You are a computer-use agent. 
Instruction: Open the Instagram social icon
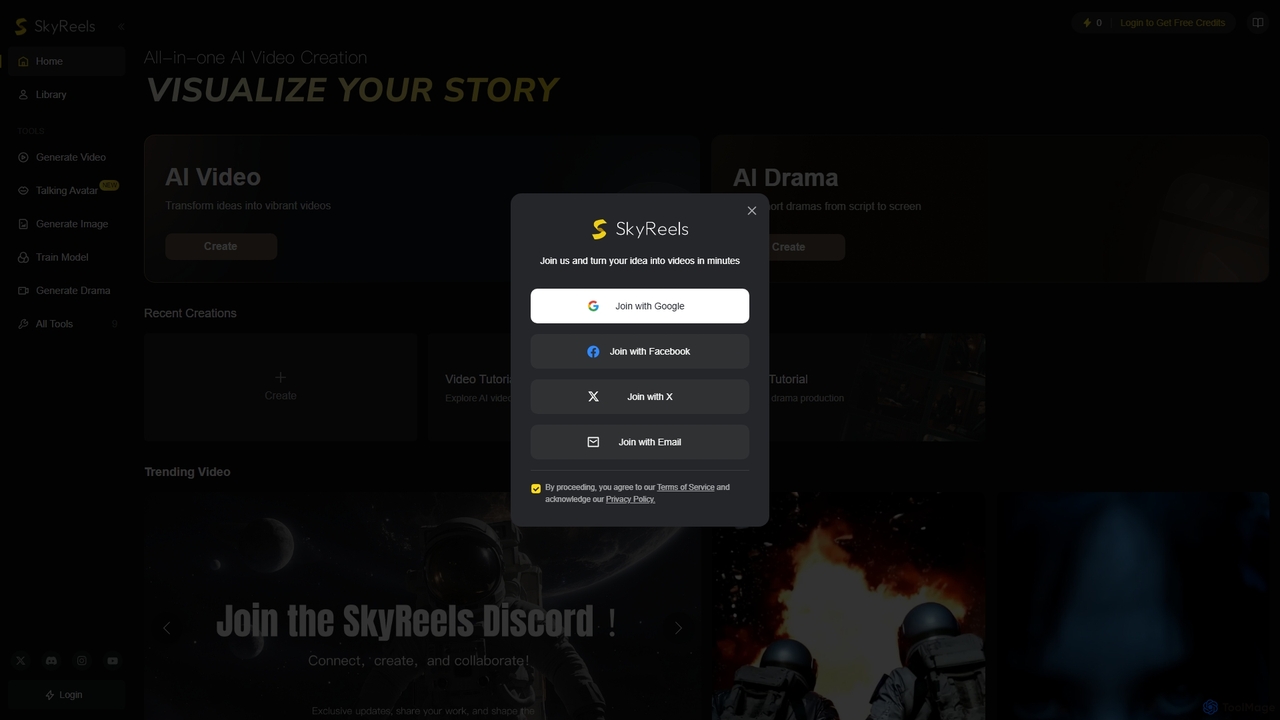click(82, 661)
